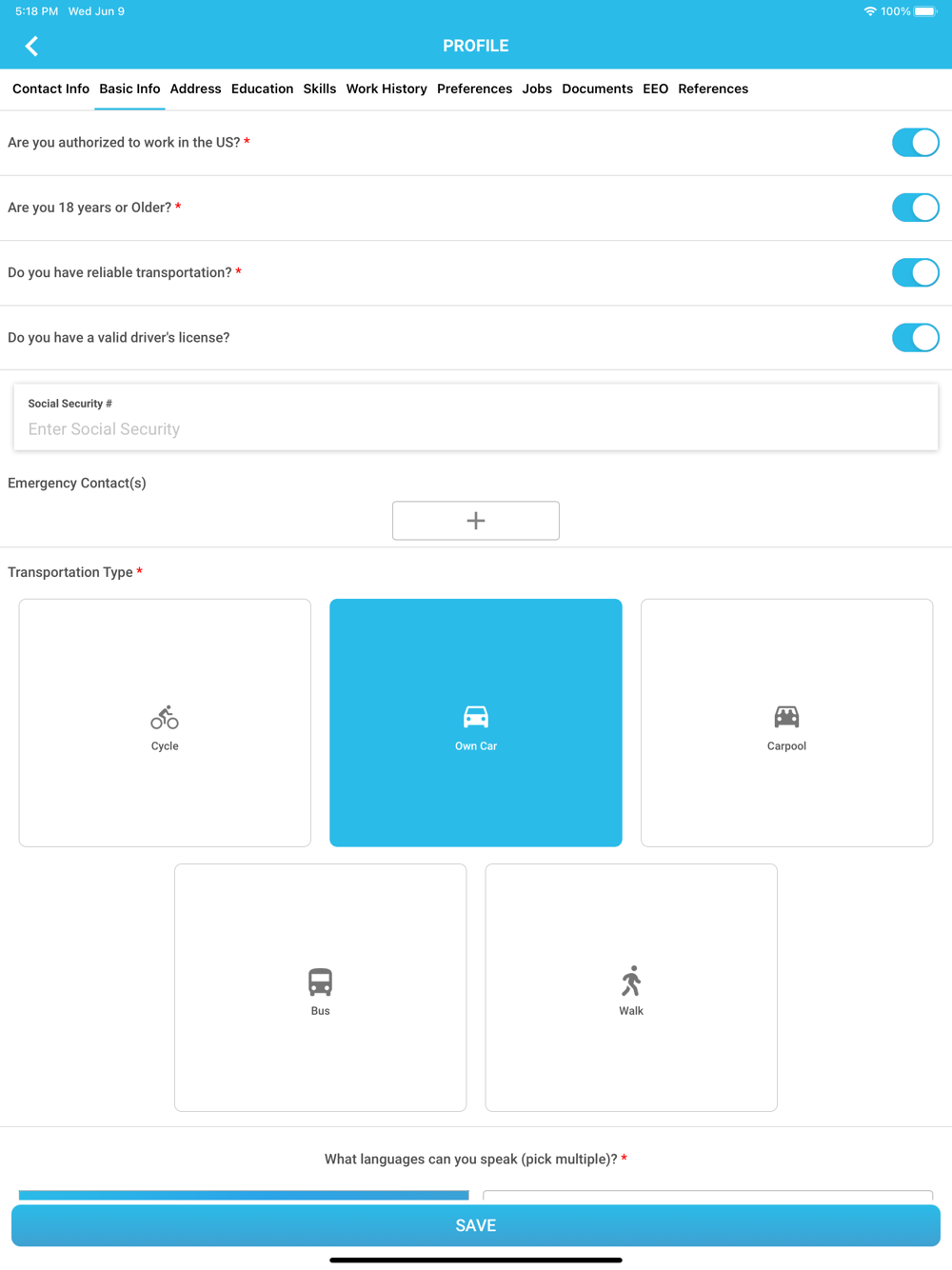
Task: Go to the Preferences tab
Action: (x=474, y=89)
